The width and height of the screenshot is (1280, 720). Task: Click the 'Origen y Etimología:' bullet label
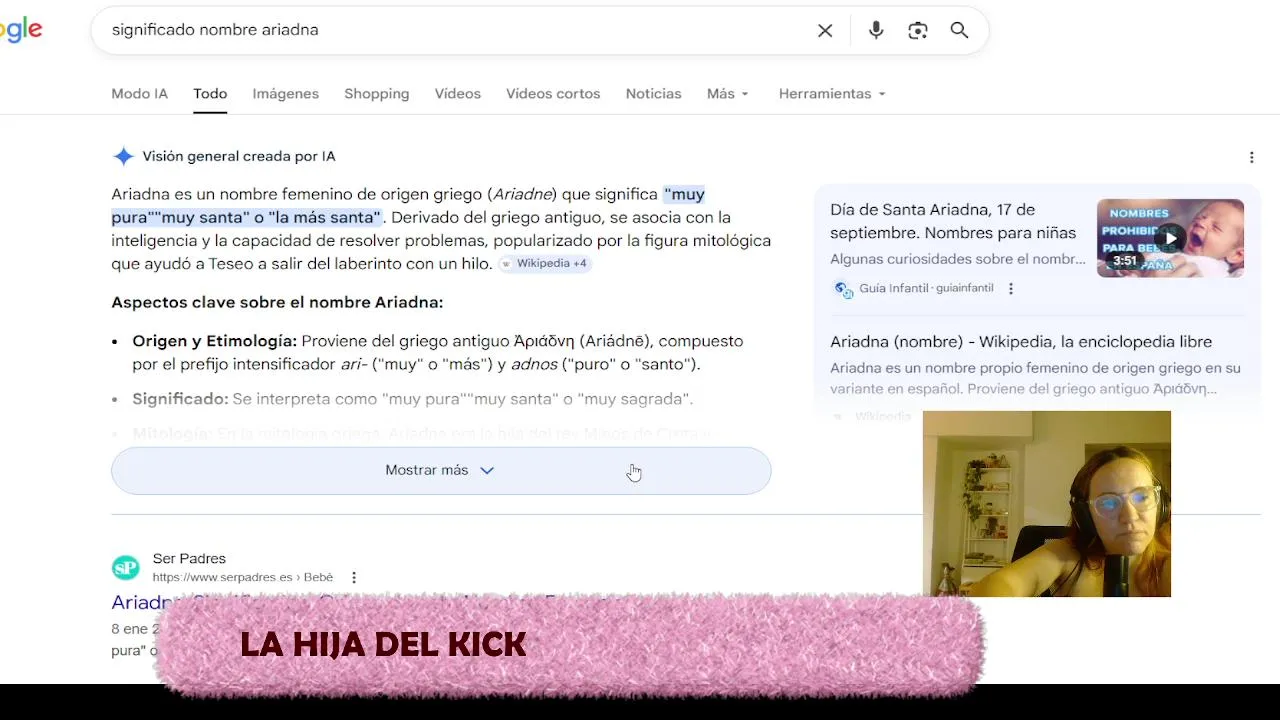point(214,341)
